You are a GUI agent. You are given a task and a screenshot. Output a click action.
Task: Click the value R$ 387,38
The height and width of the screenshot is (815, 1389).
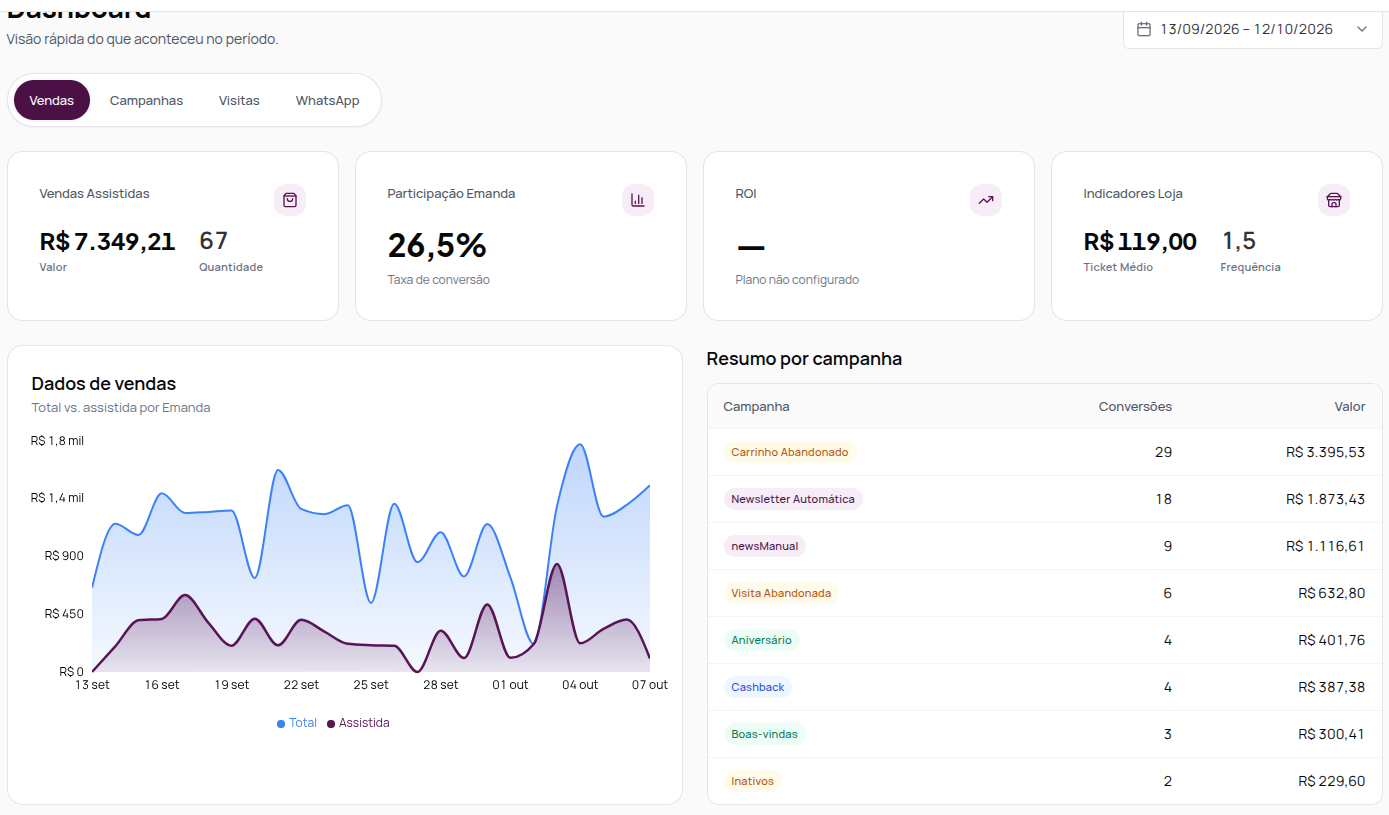coord(1332,687)
